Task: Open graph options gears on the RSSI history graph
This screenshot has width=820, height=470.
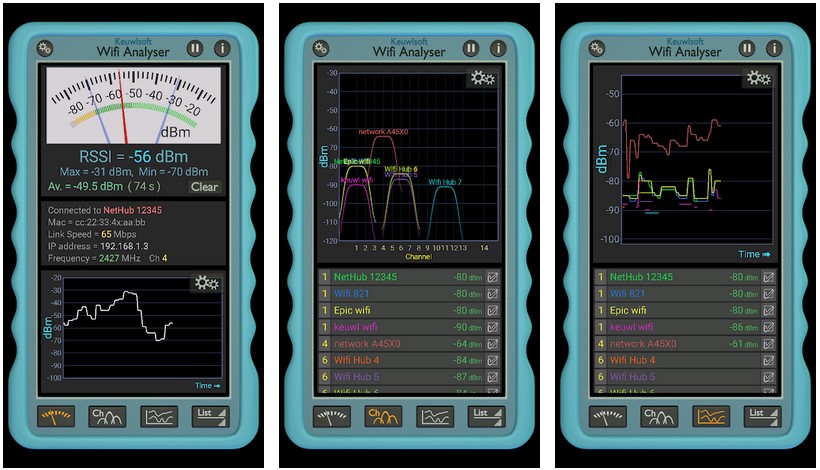Action: click(x=207, y=283)
